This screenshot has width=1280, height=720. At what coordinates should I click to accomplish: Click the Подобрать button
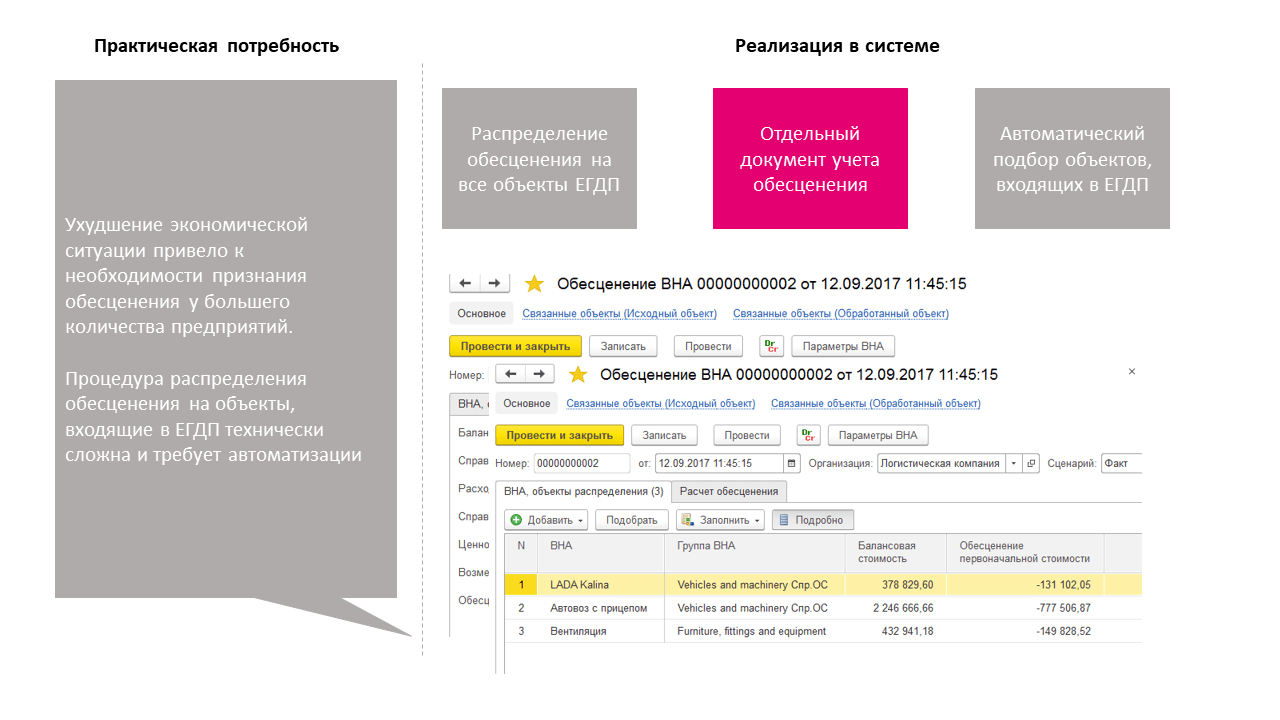[632, 520]
